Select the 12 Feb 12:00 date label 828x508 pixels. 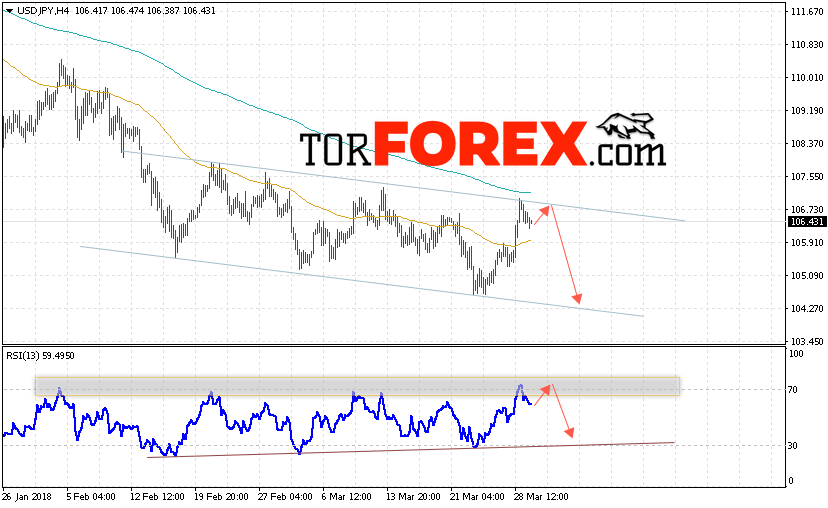[157, 497]
